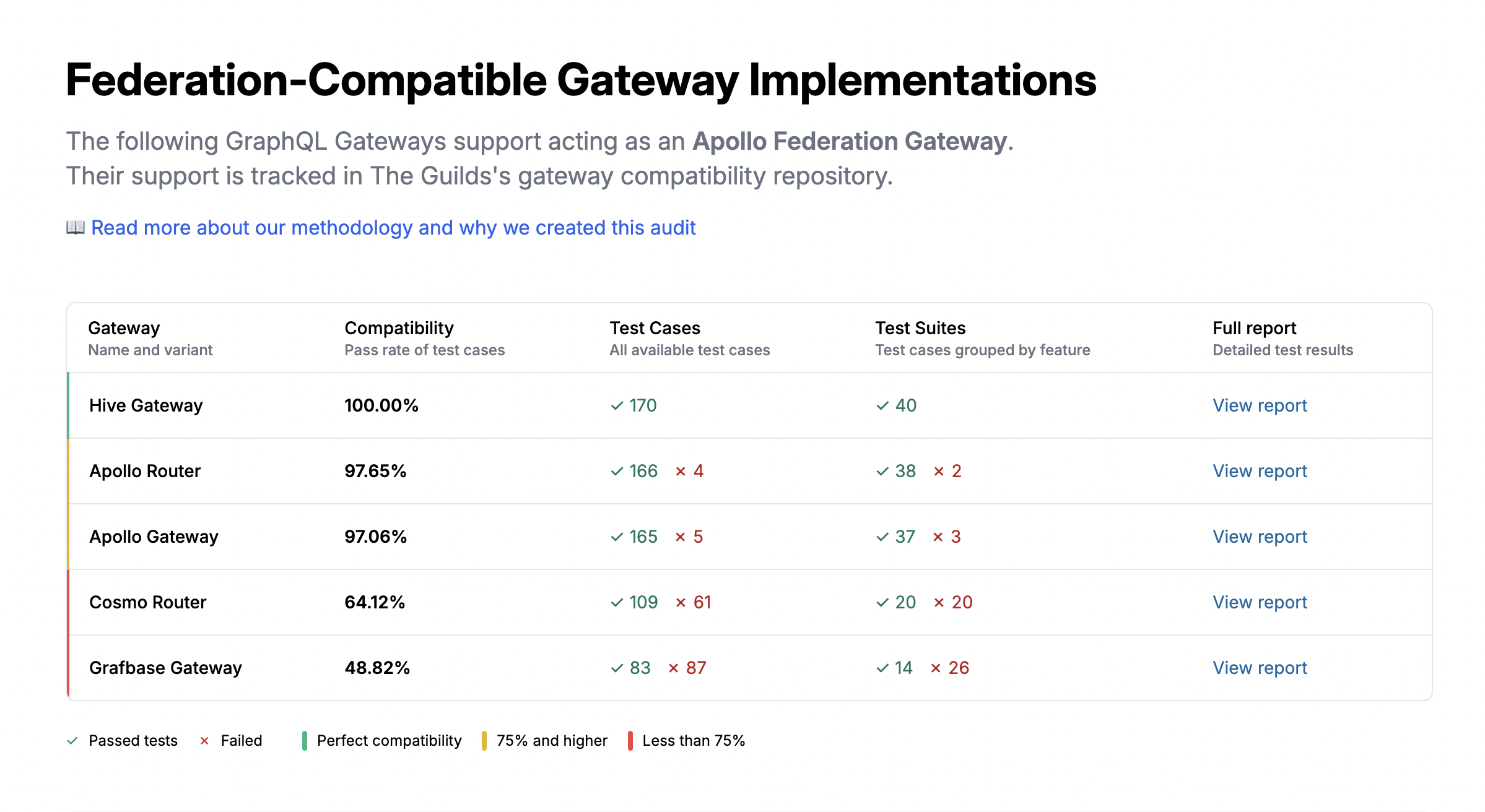Image resolution: width=1485 pixels, height=812 pixels.
Task: Click the green checkmark in the Passed tests legend
Action: [x=72, y=741]
